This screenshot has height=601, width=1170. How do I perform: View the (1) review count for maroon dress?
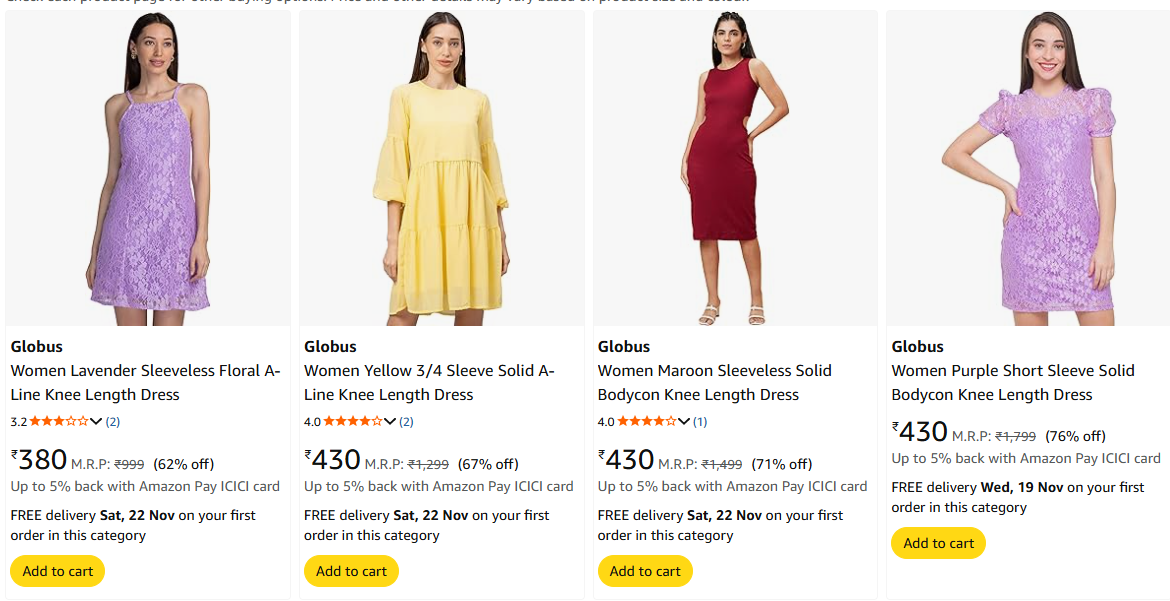(x=700, y=422)
